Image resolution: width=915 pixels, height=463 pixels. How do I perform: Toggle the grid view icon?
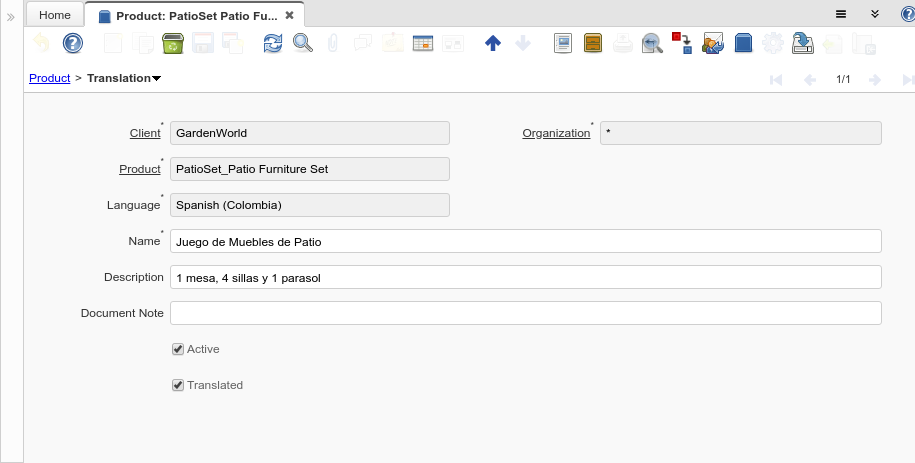click(422, 43)
